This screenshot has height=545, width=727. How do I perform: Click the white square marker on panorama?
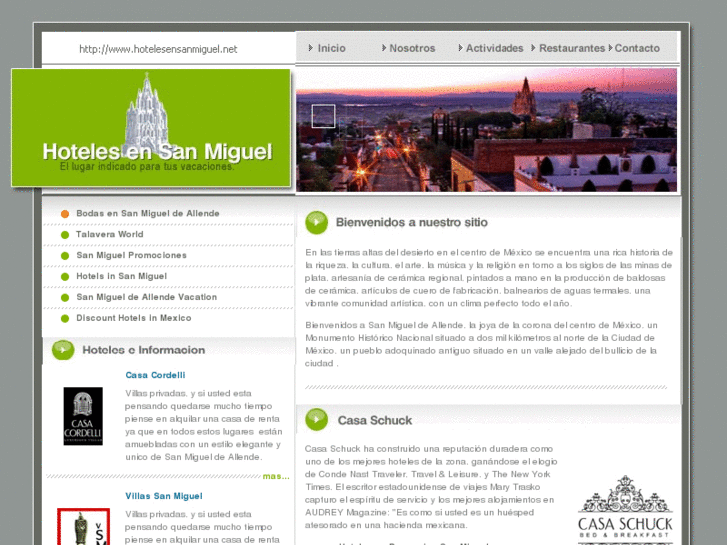323,116
